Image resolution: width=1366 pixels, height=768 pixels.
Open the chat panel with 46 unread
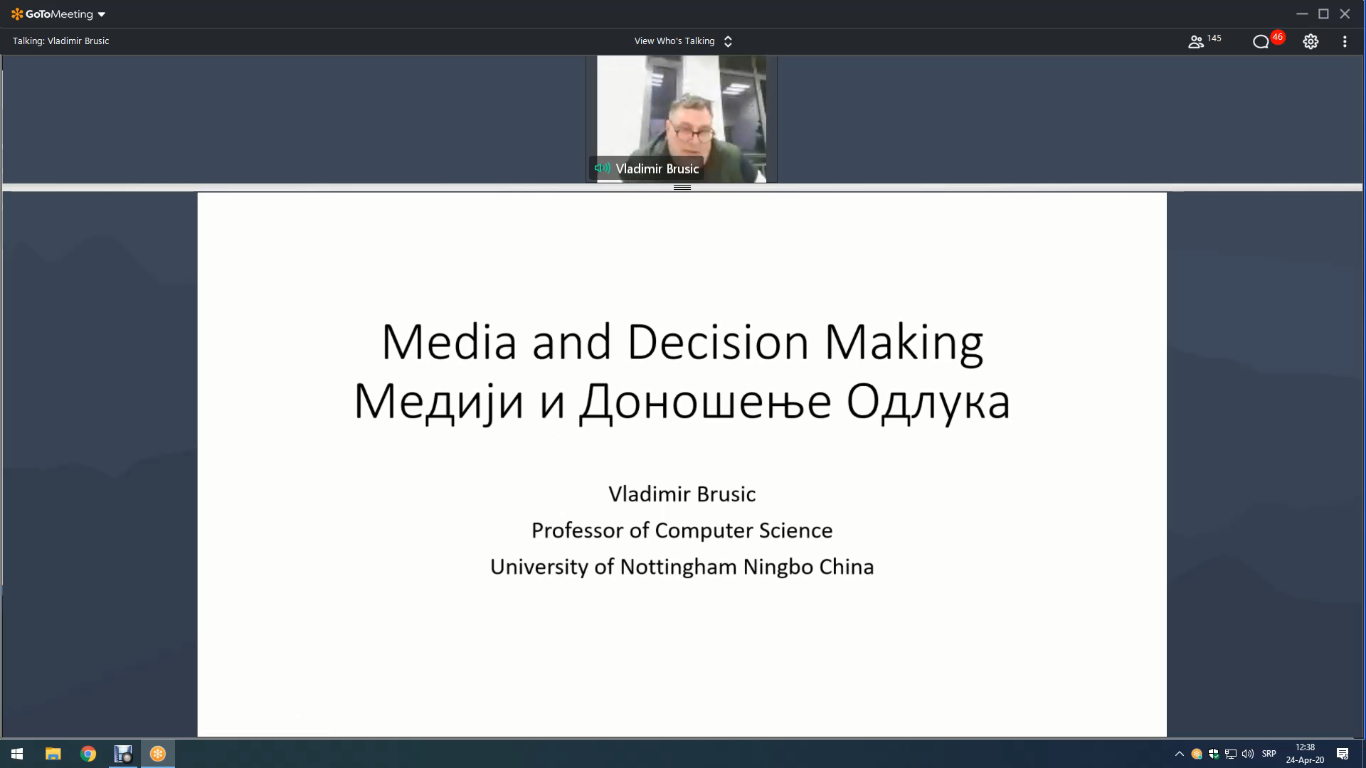coord(1261,41)
